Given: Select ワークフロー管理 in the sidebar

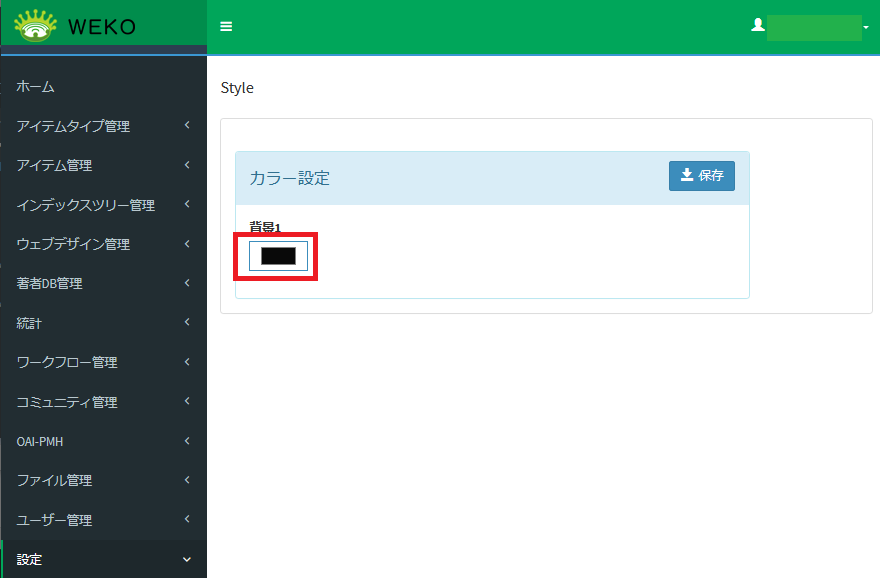Looking at the screenshot, I should tap(67, 362).
